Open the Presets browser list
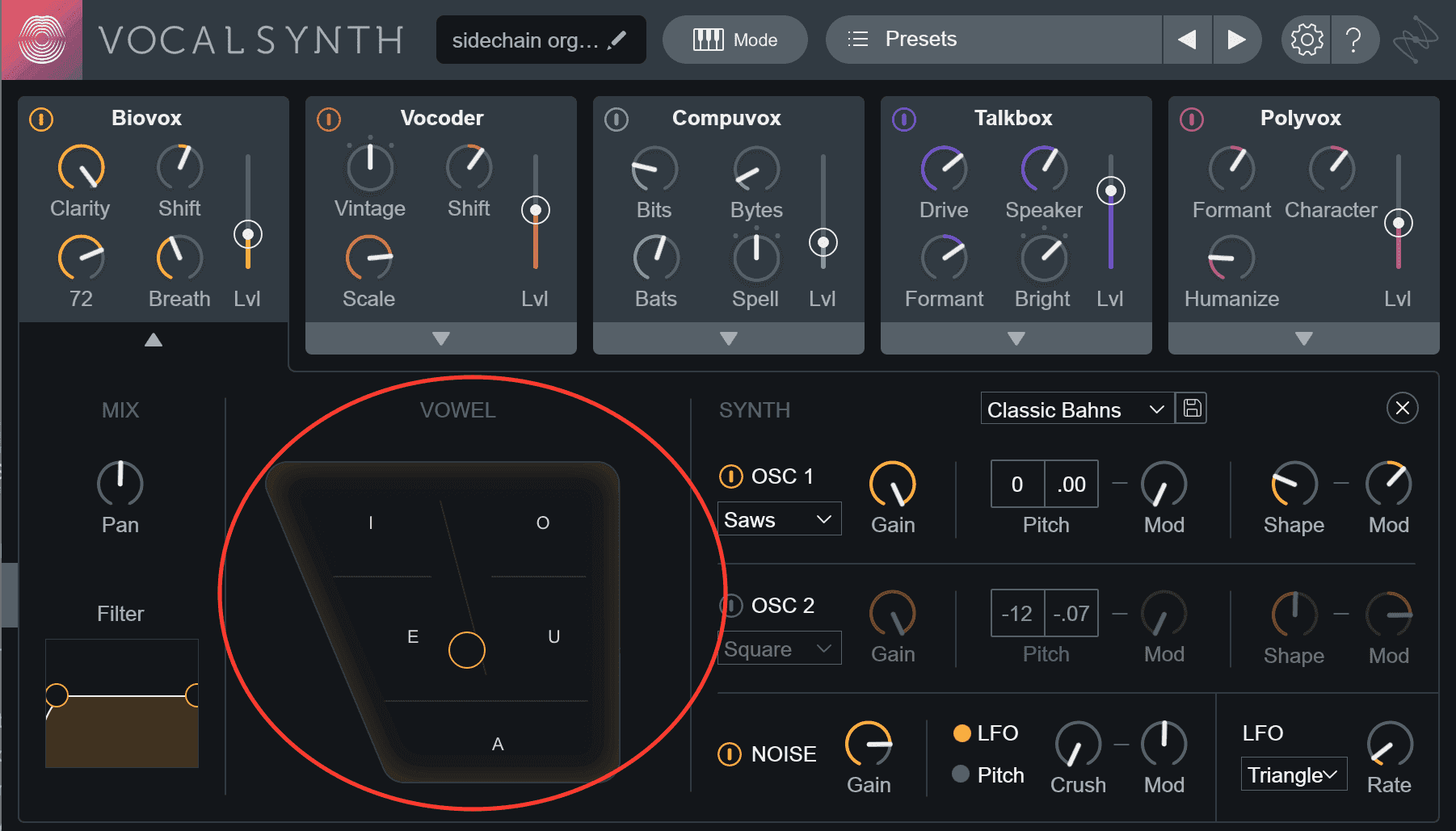1456x831 pixels. (x=994, y=40)
